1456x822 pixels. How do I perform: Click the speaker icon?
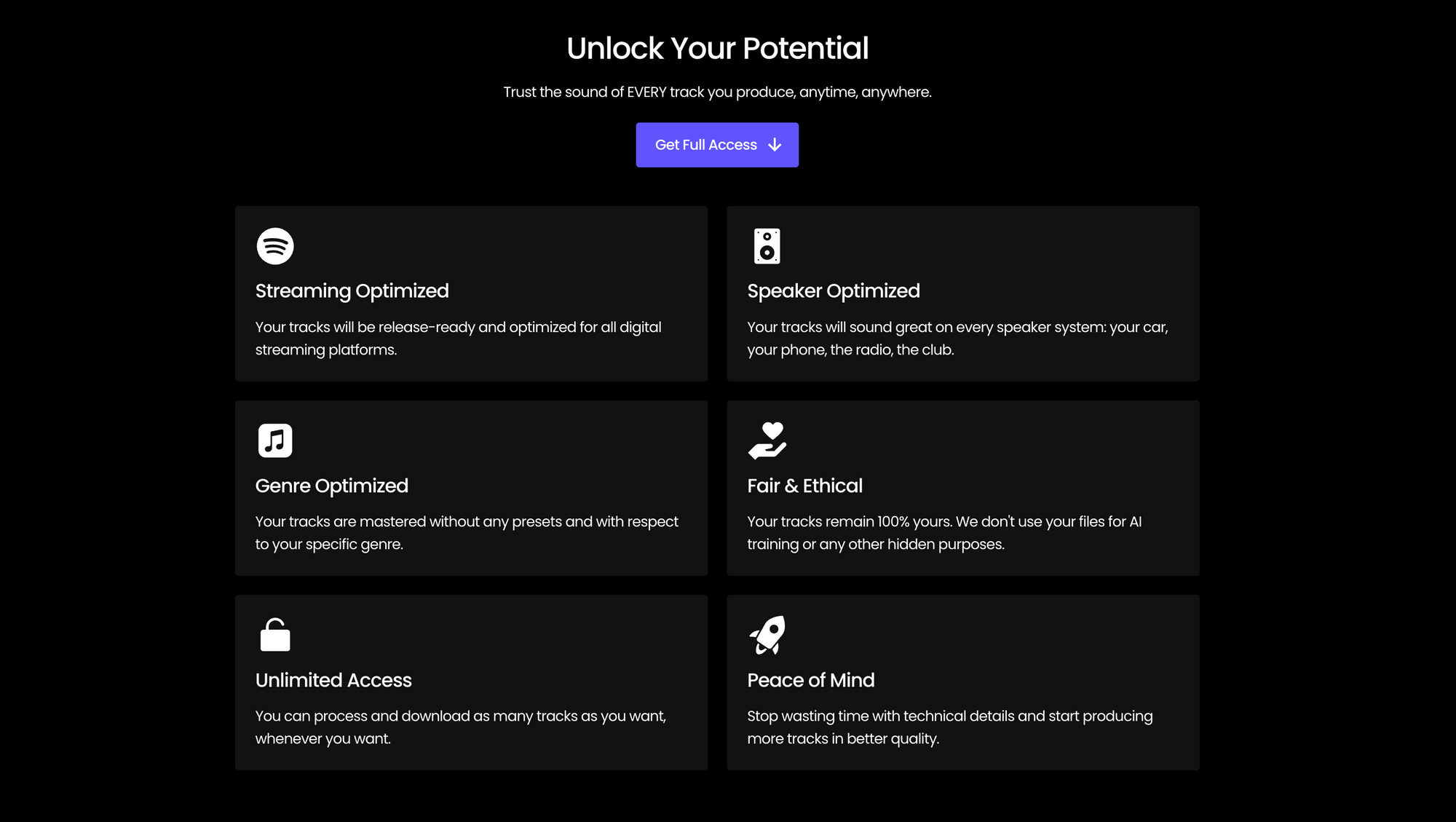tap(767, 246)
